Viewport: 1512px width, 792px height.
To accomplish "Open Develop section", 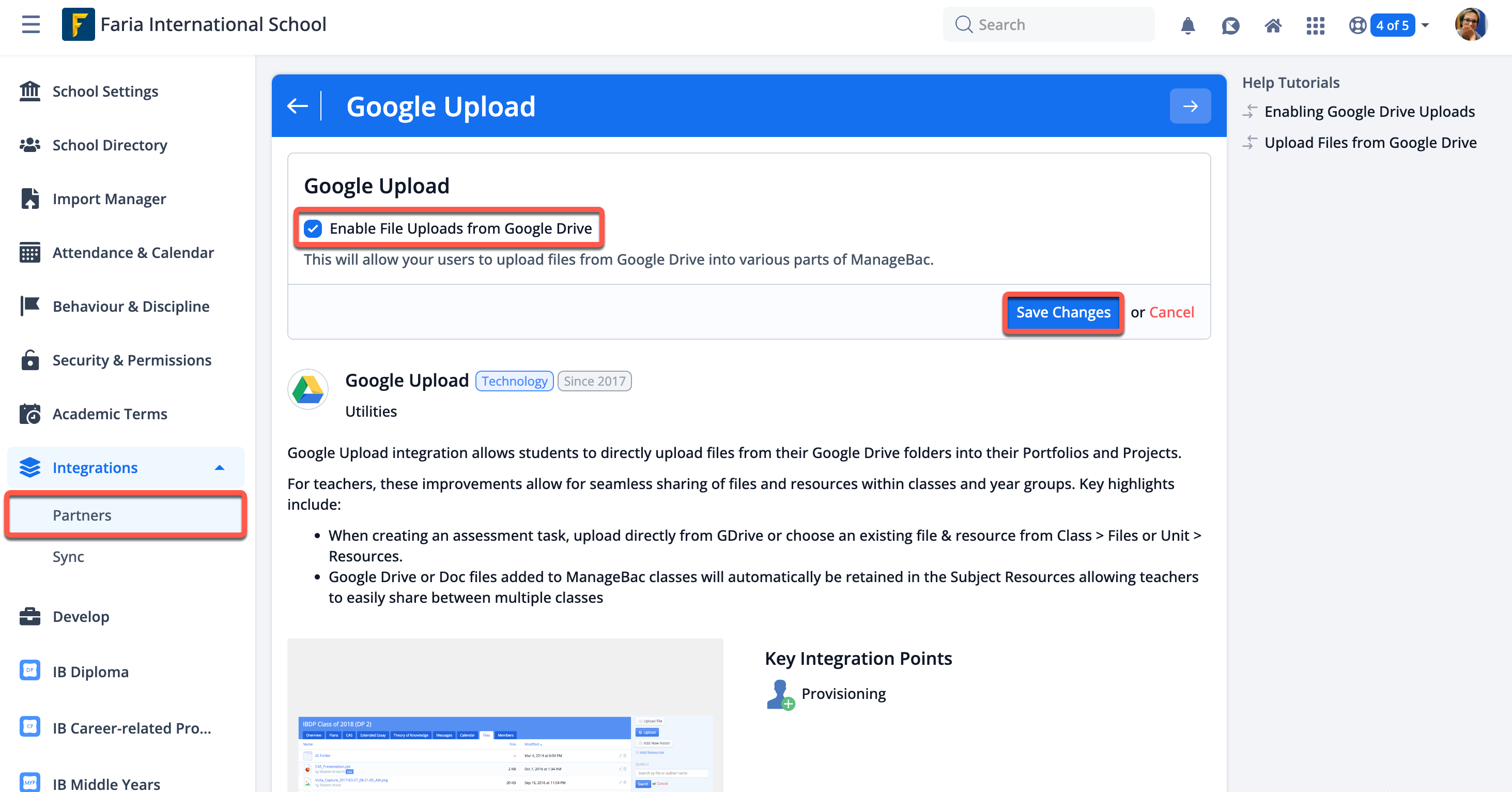I will (x=81, y=616).
